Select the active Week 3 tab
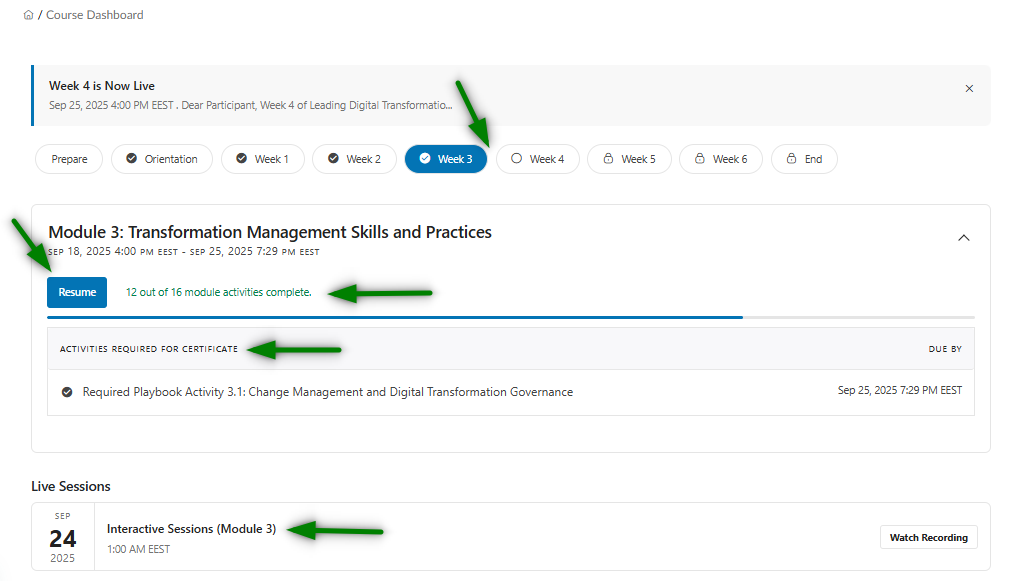The height and width of the screenshot is (581, 1011). 446,159
